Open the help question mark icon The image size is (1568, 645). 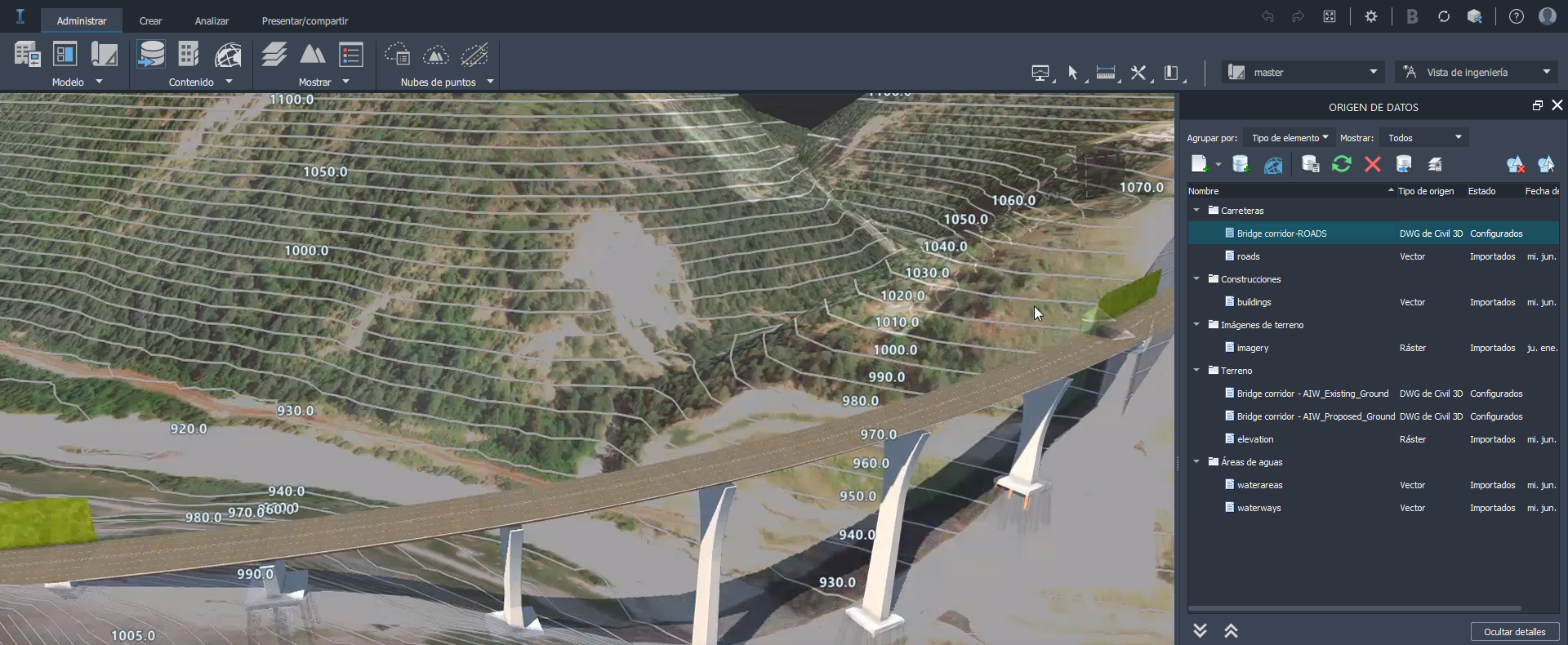click(1517, 16)
